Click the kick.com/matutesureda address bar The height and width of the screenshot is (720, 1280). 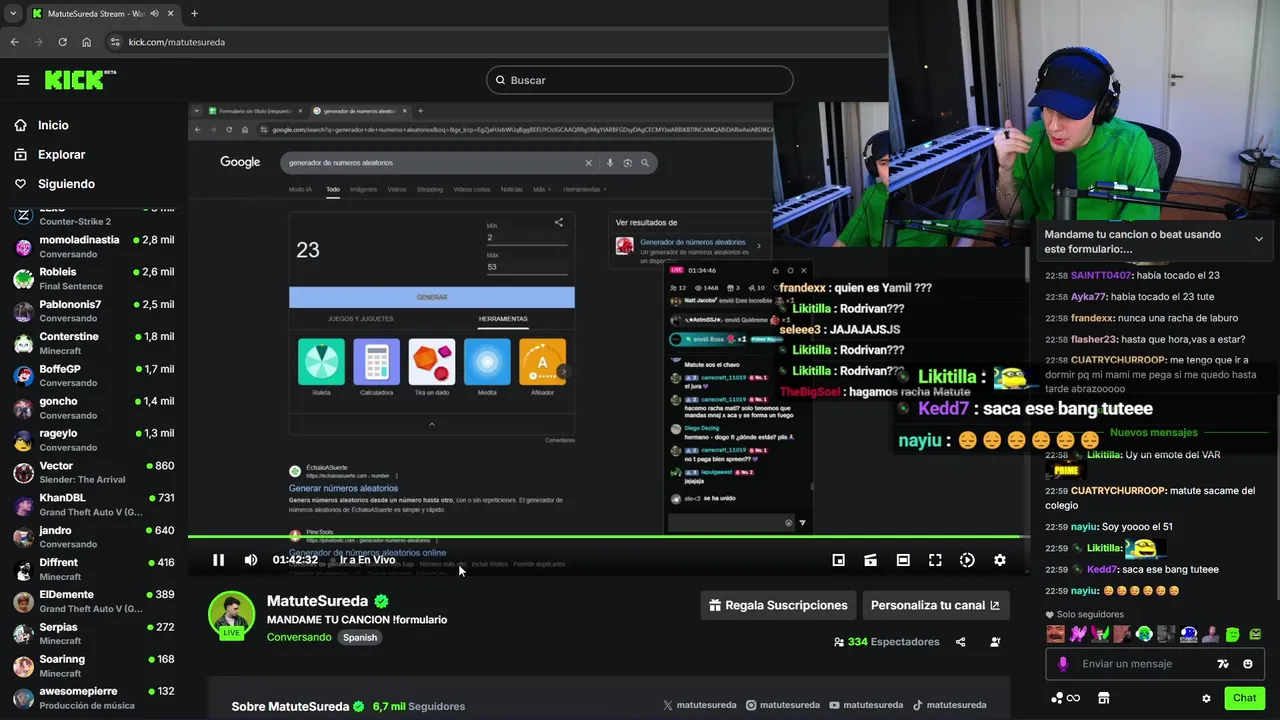[176, 42]
